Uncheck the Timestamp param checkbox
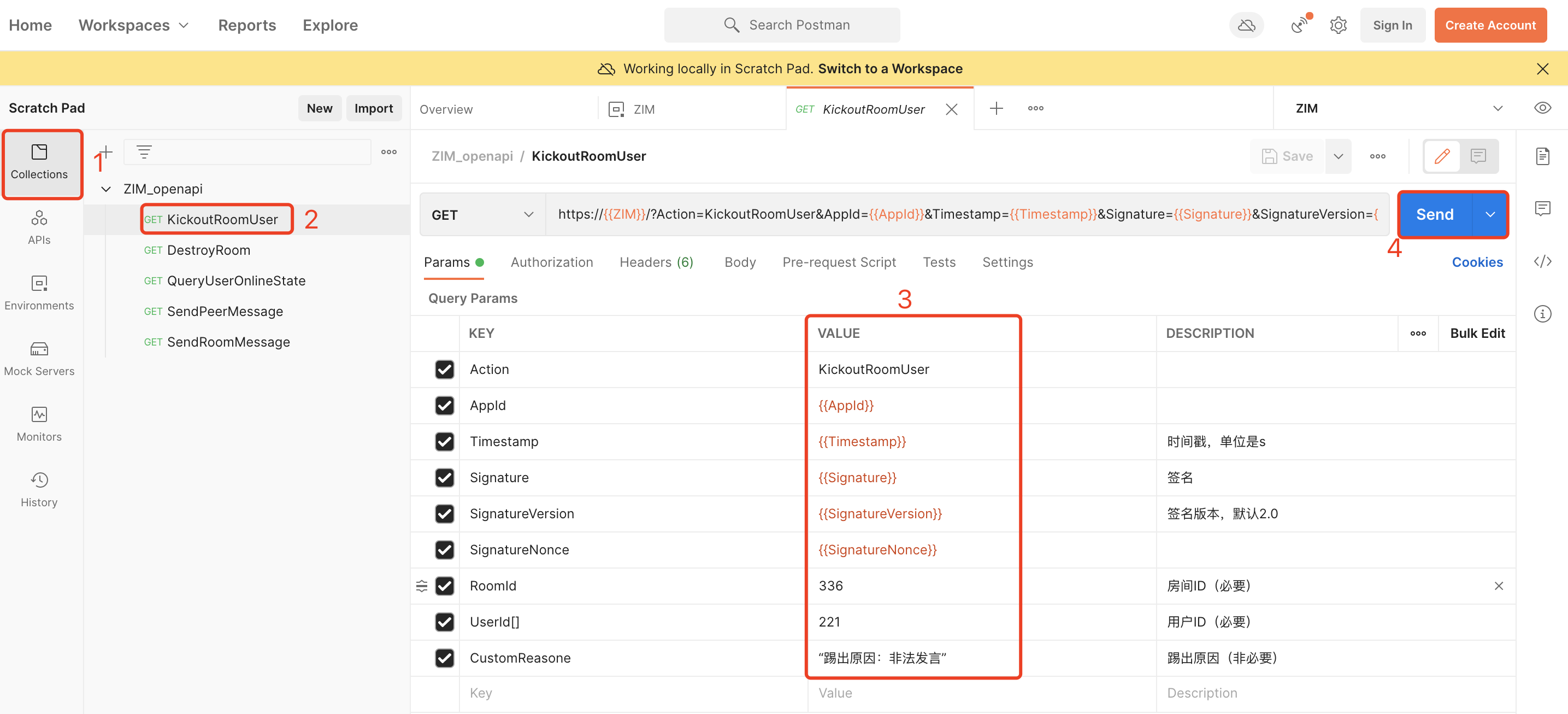This screenshot has height=714, width=1568. tap(444, 442)
